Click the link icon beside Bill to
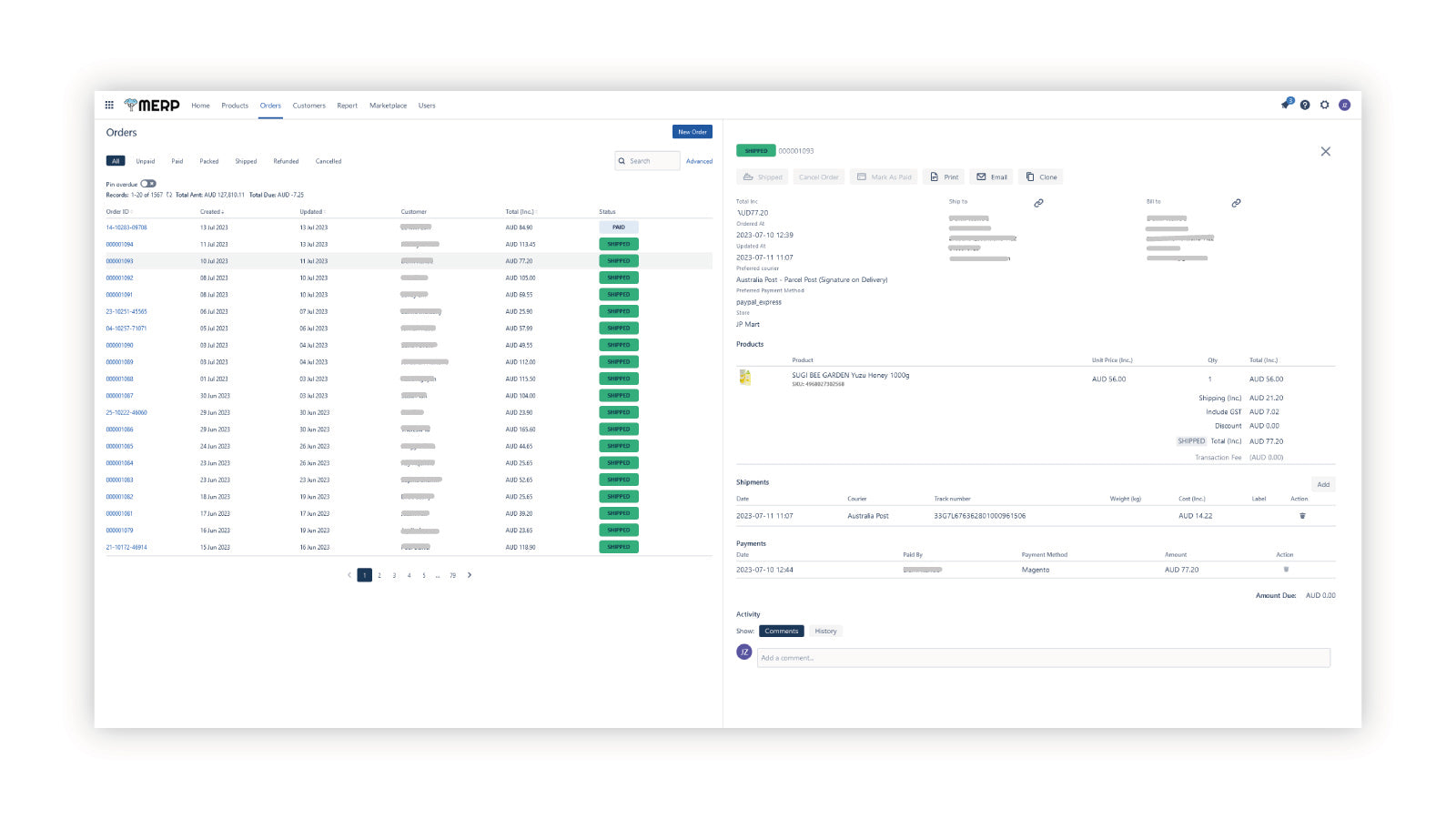 [1236, 203]
